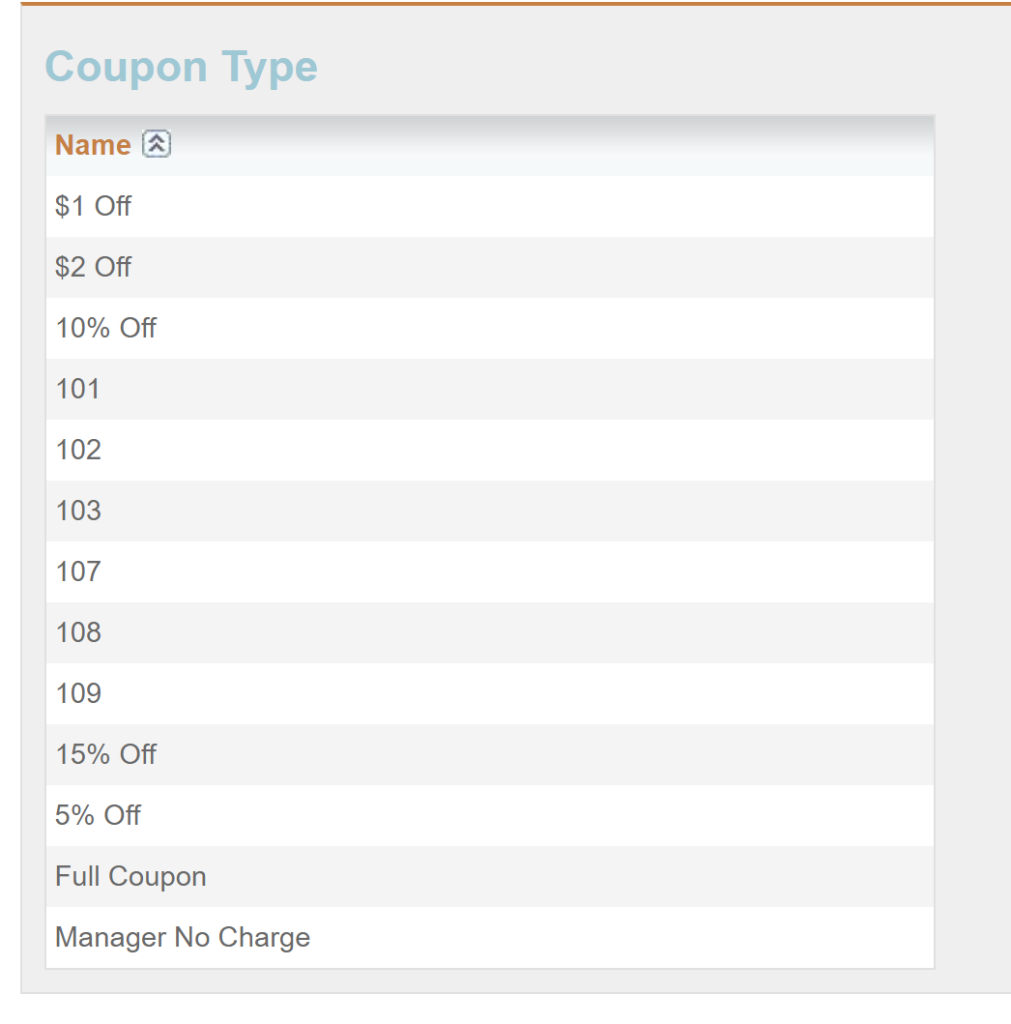1011x1024 pixels.
Task: Click the Coupon Type heading
Action: pos(181,67)
